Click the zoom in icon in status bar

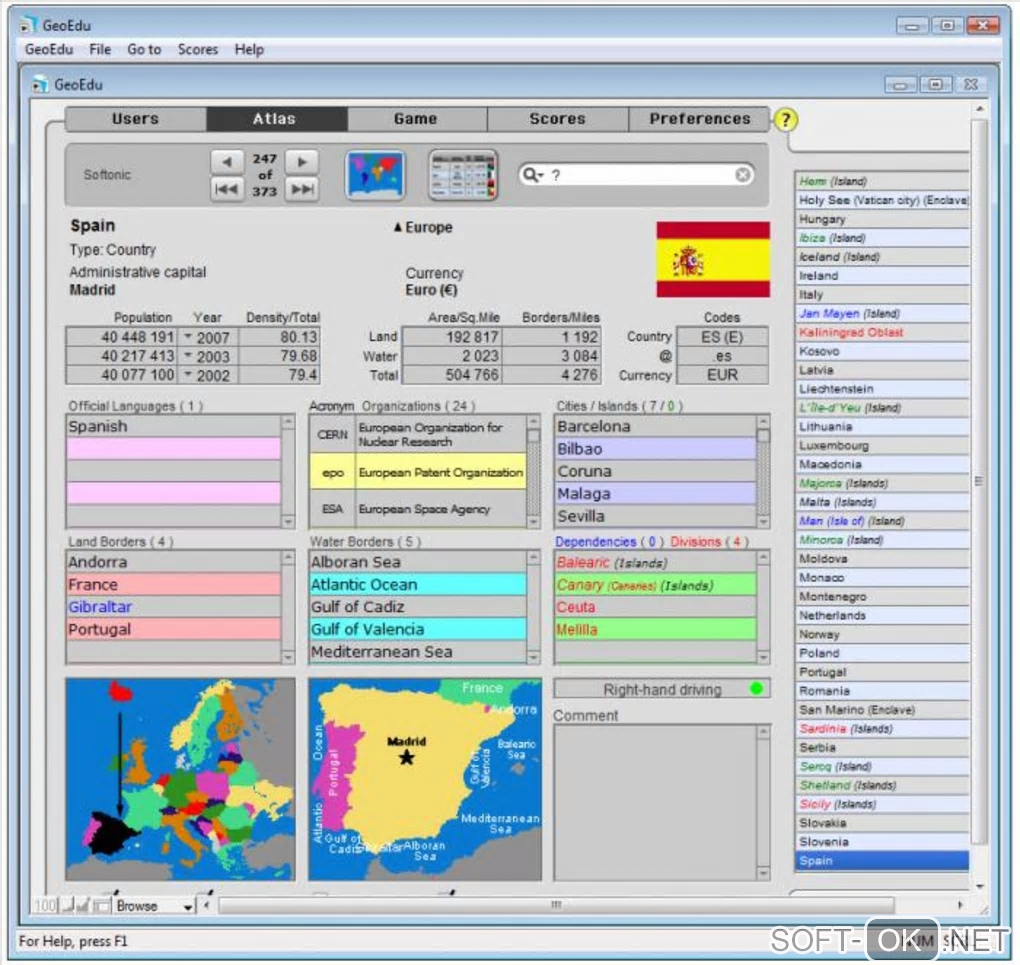tap(83, 905)
